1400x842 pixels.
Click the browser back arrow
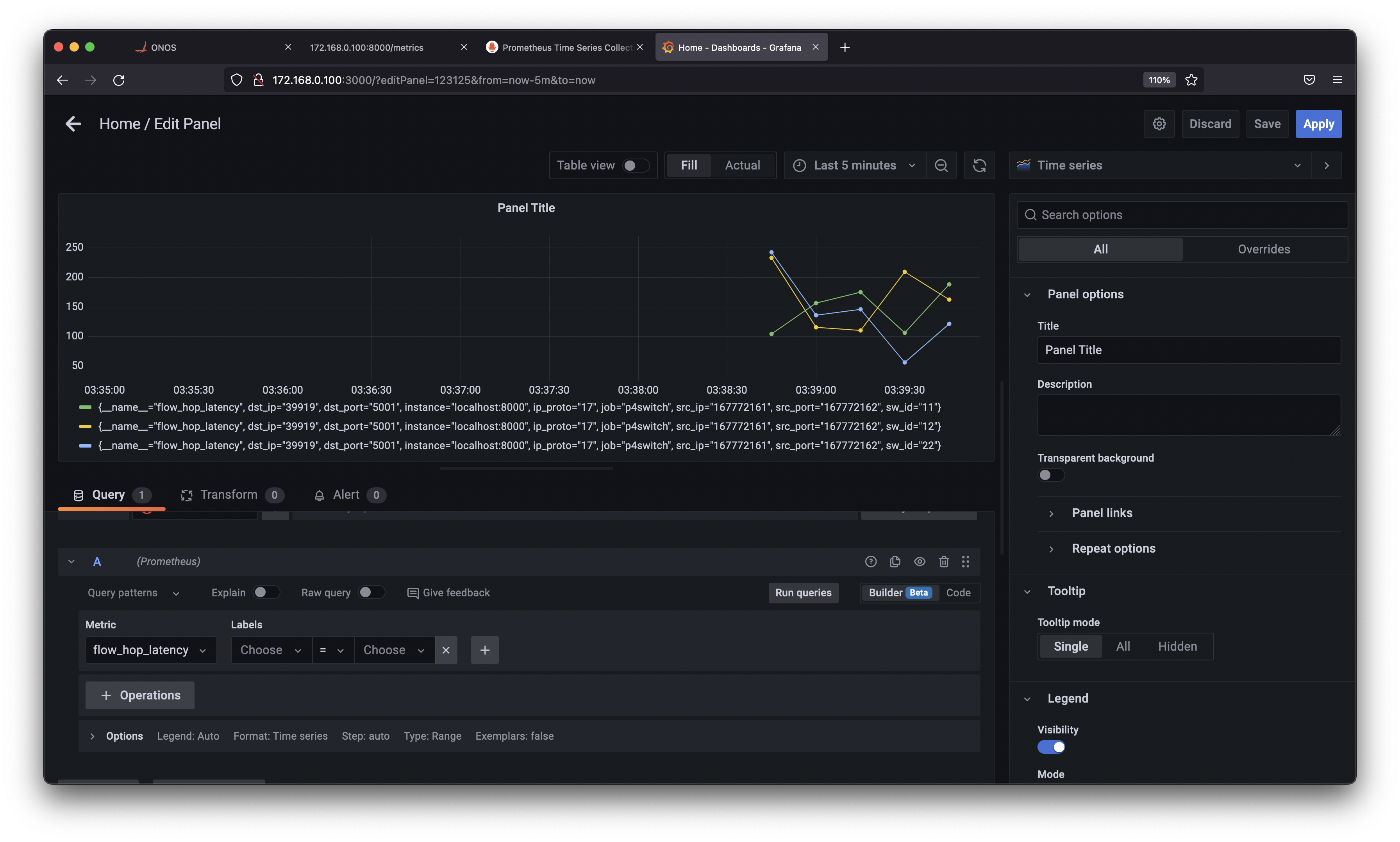click(x=62, y=80)
